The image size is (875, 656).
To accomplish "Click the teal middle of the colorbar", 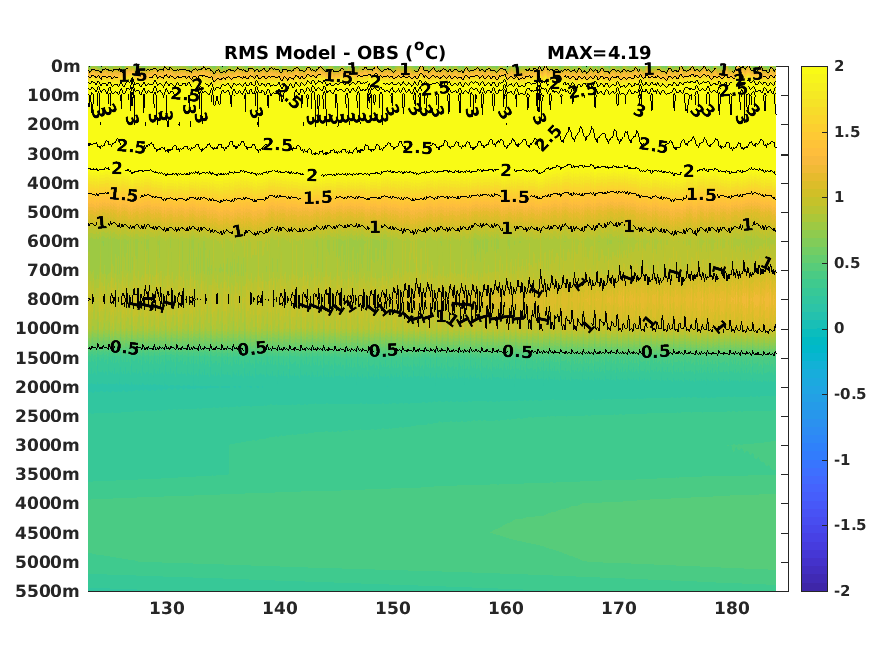I will click(814, 329).
